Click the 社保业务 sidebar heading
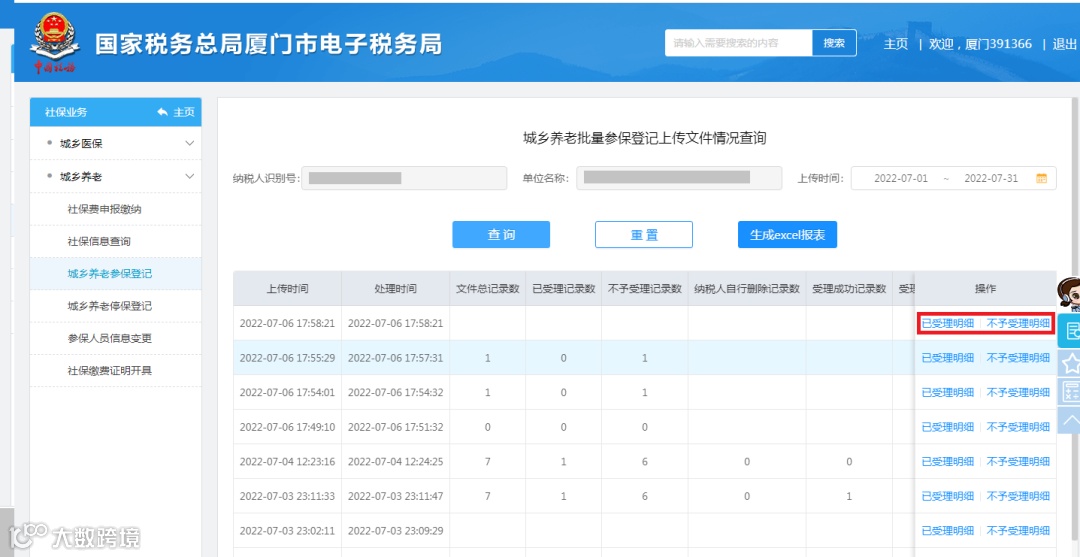The height and width of the screenshot is (557, 1080). [66, 112]
